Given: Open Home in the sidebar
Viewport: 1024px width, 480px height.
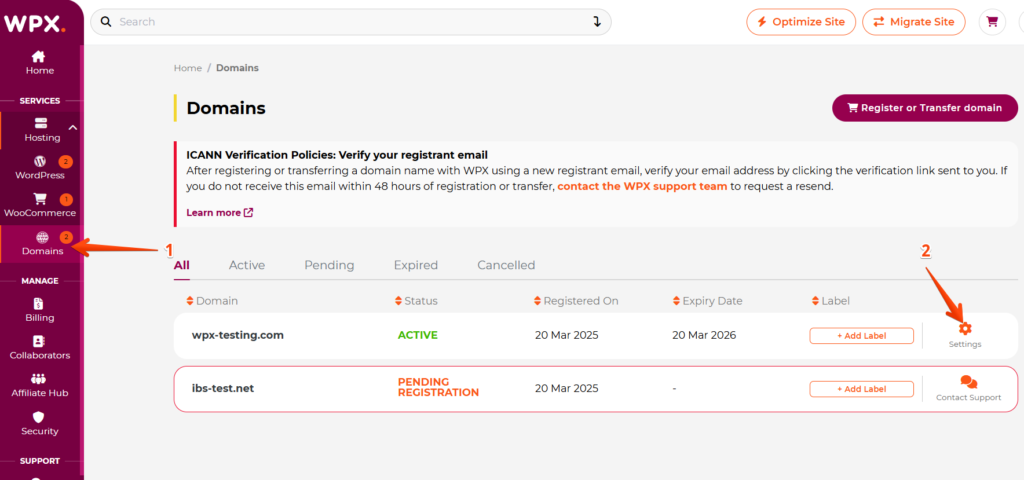Looking at the screenshot, I should [39, 63].
